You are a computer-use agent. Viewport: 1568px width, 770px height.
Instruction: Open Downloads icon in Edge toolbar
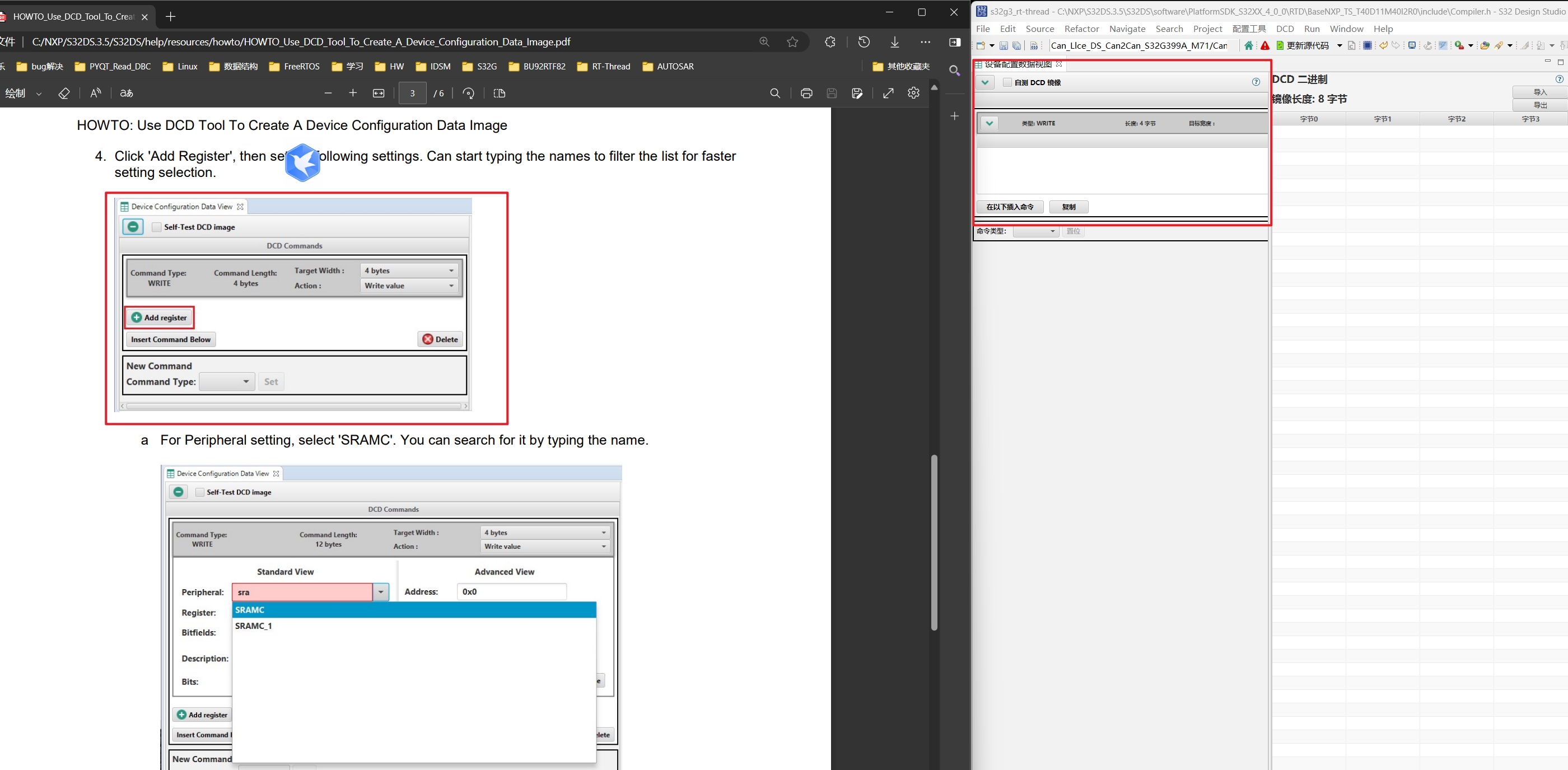[x=894, y=41]
